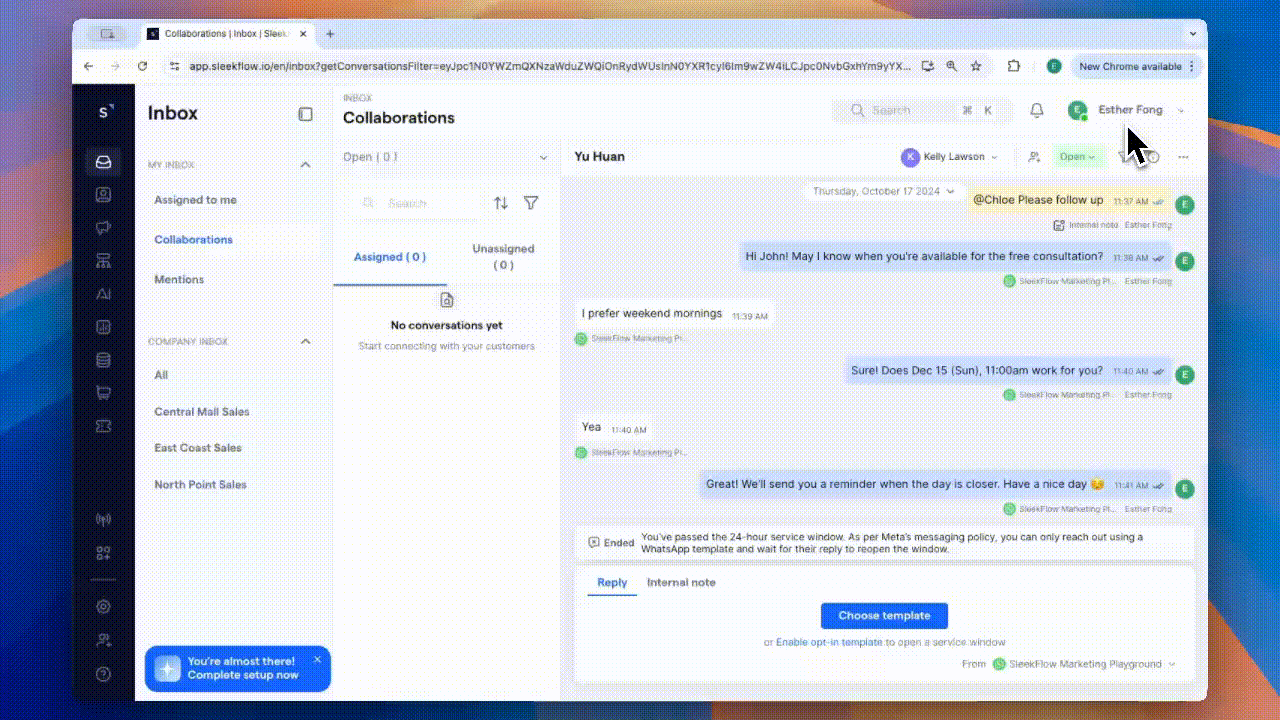
Task: Bookmark this page with the star icon
Action: coord(976,66)
